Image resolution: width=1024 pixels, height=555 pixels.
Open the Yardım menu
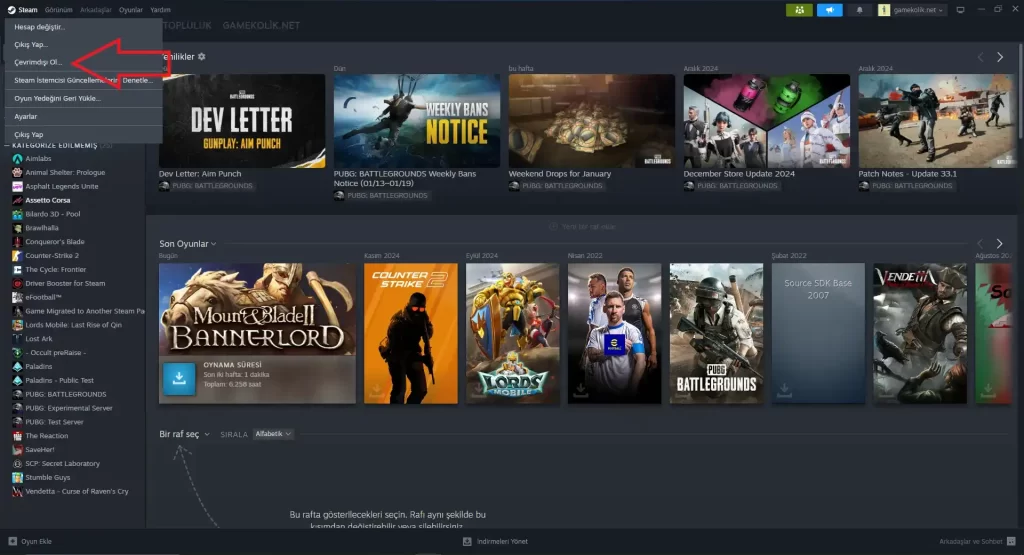[160, 10]
